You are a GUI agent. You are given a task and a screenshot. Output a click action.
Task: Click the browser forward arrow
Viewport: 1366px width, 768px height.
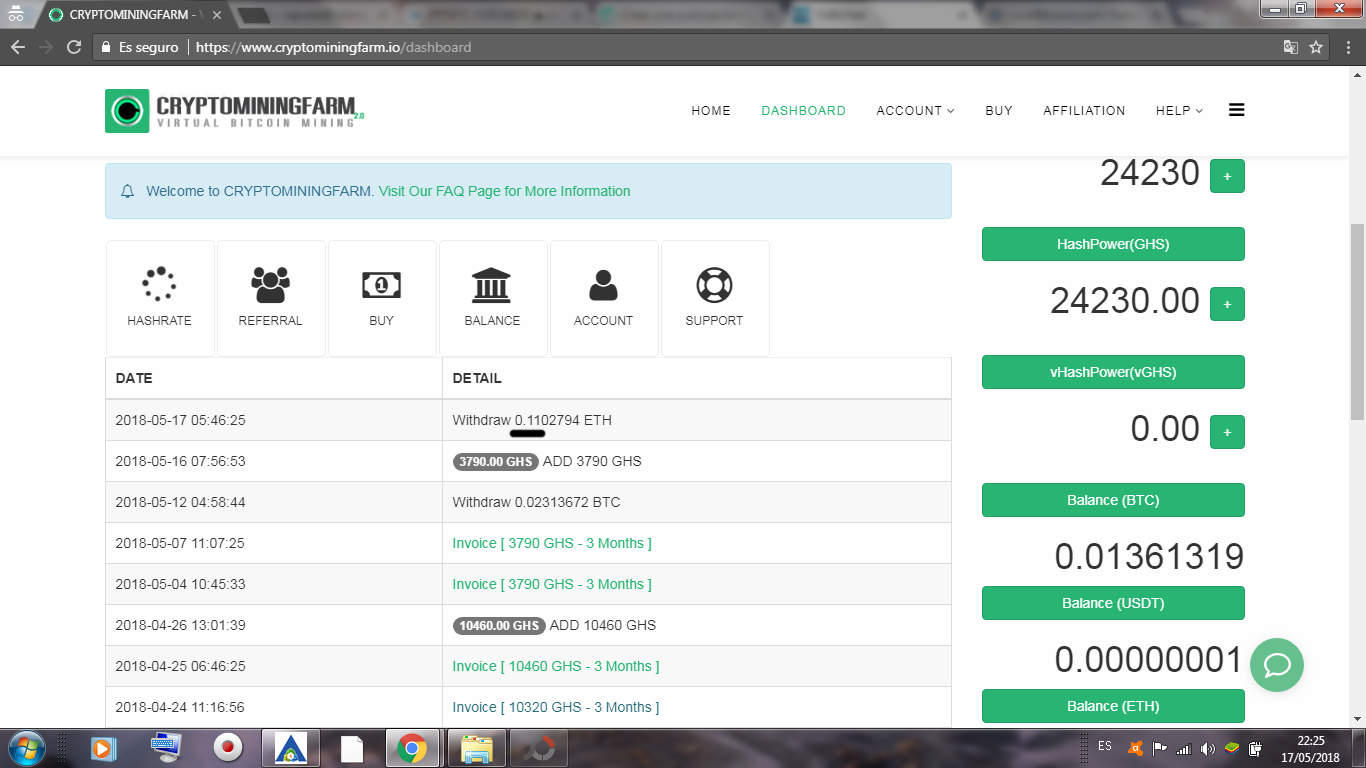(46, 47)
